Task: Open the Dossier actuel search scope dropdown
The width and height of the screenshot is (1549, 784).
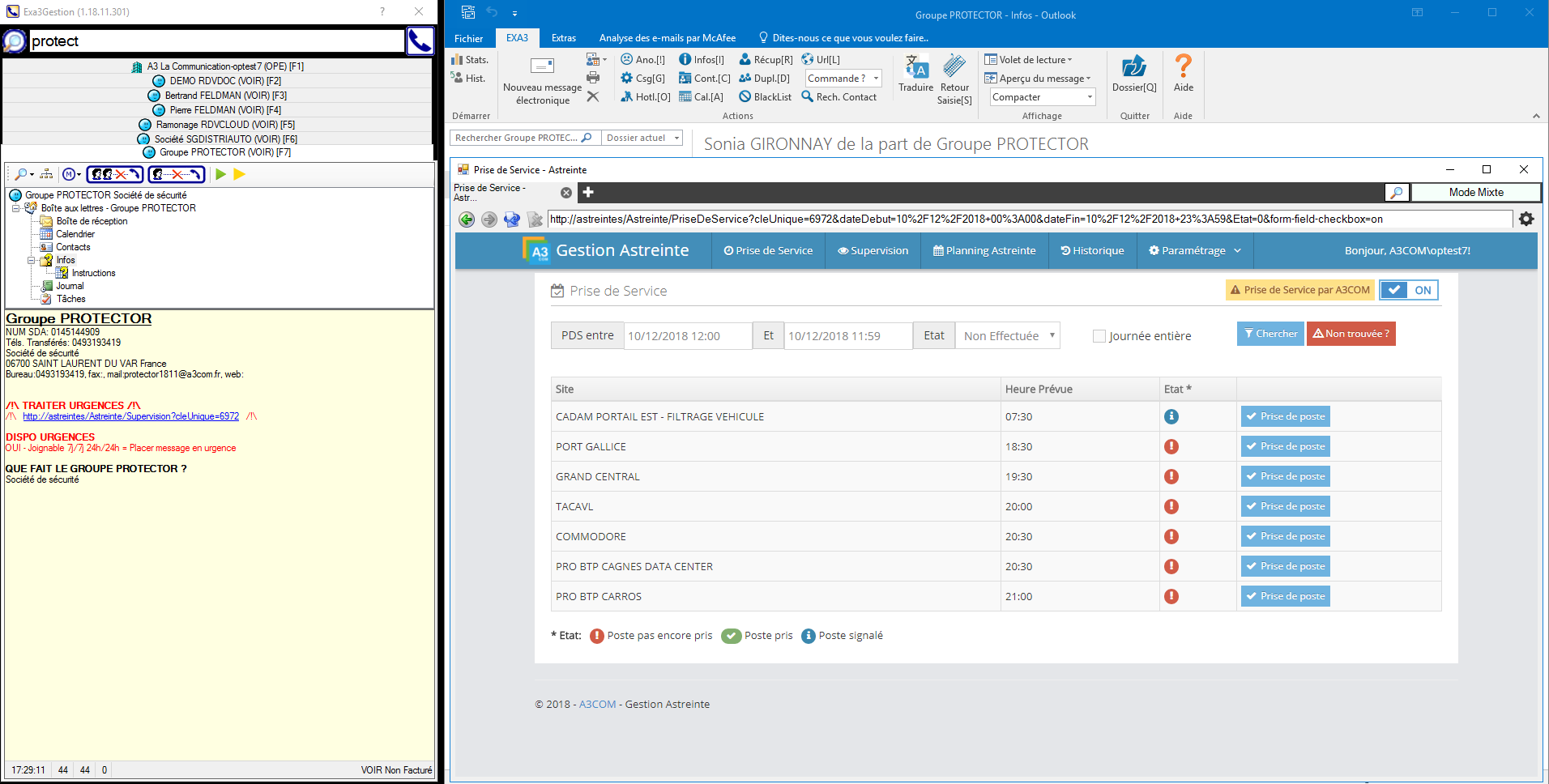Action: pos(643,138)
